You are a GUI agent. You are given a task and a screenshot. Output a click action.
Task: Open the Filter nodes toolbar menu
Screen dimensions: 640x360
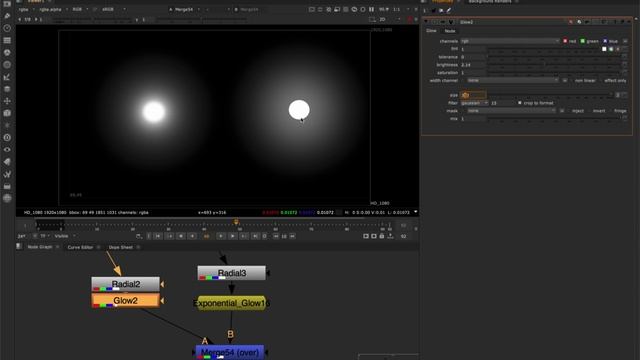(7, 65)
